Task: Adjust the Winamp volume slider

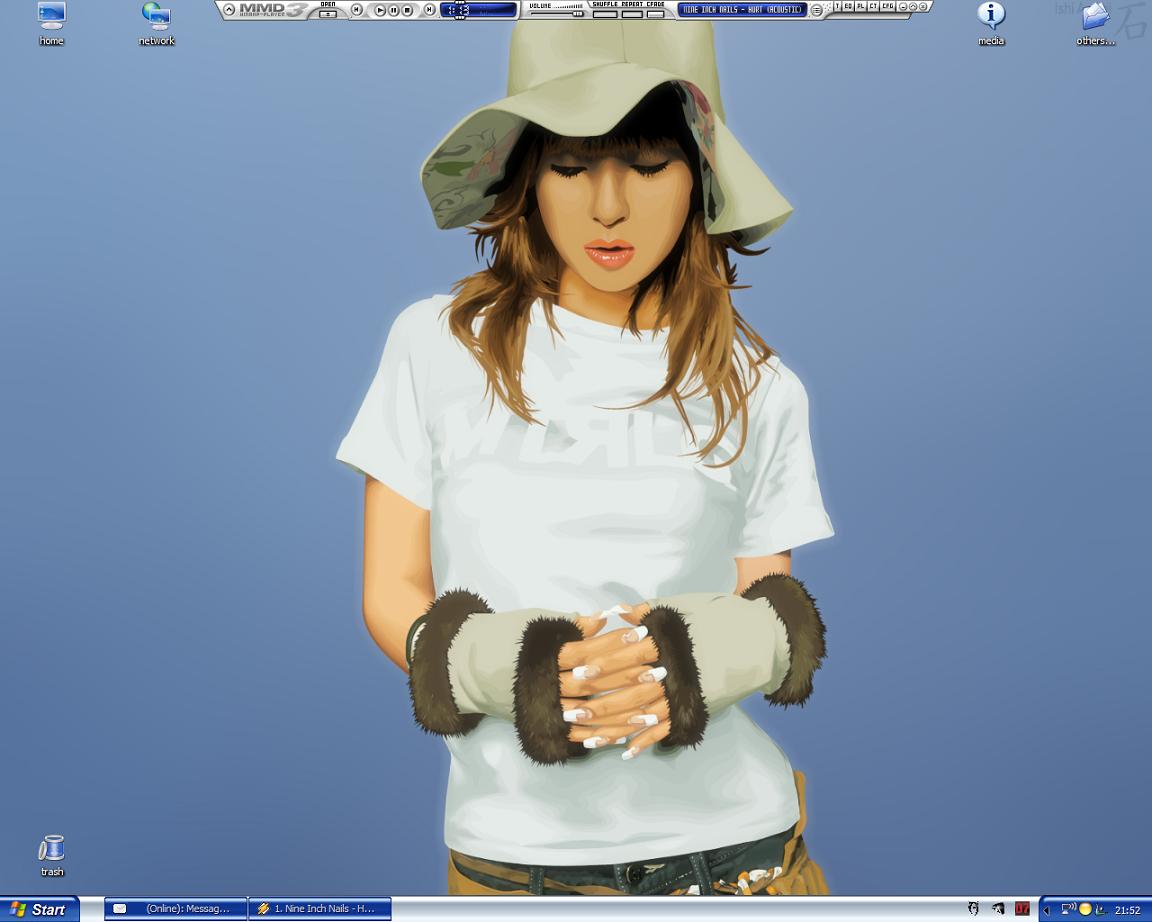Action: (556, 13)
